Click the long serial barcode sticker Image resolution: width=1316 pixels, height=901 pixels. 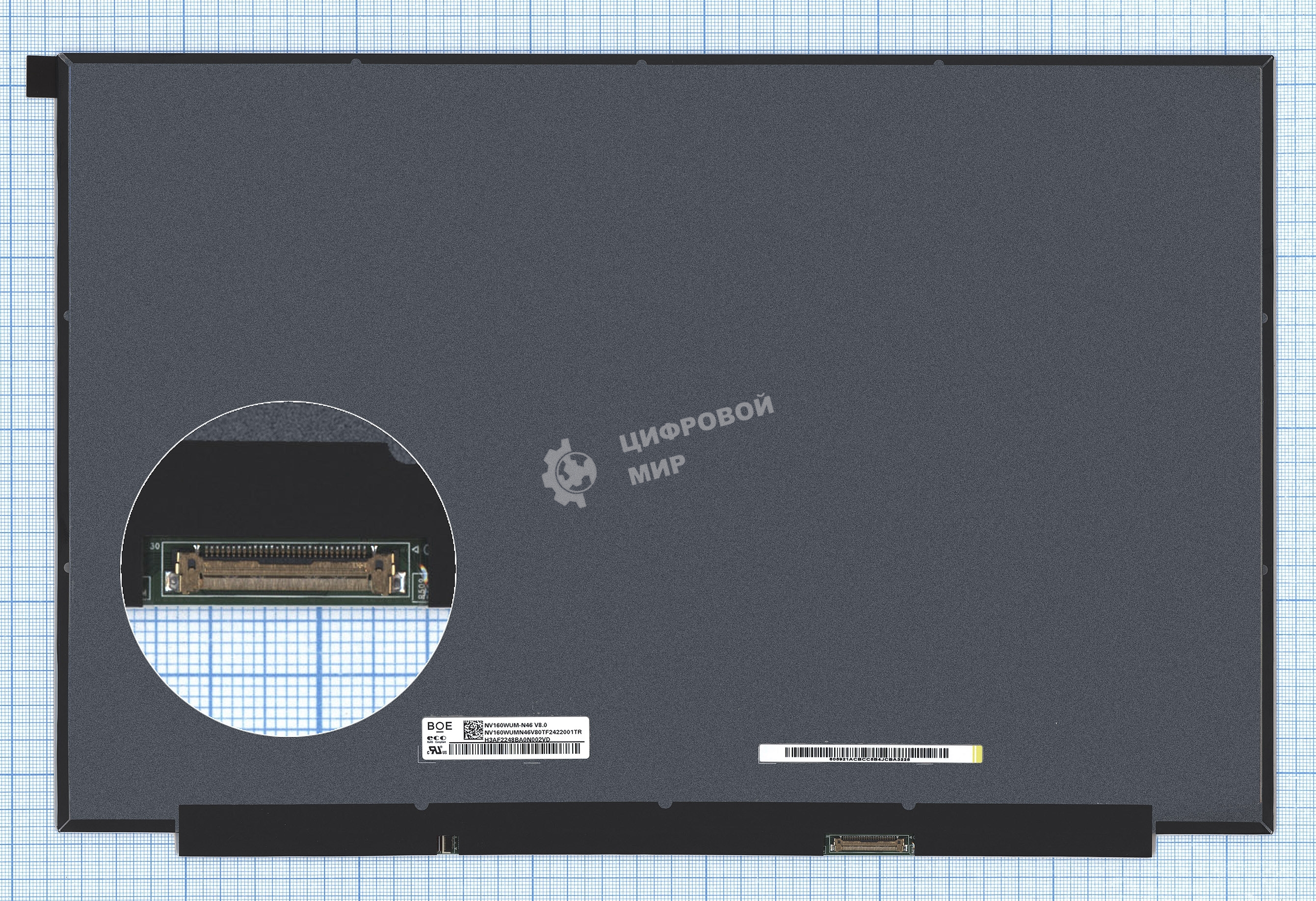pyautogui.click(x=866, y=753)
